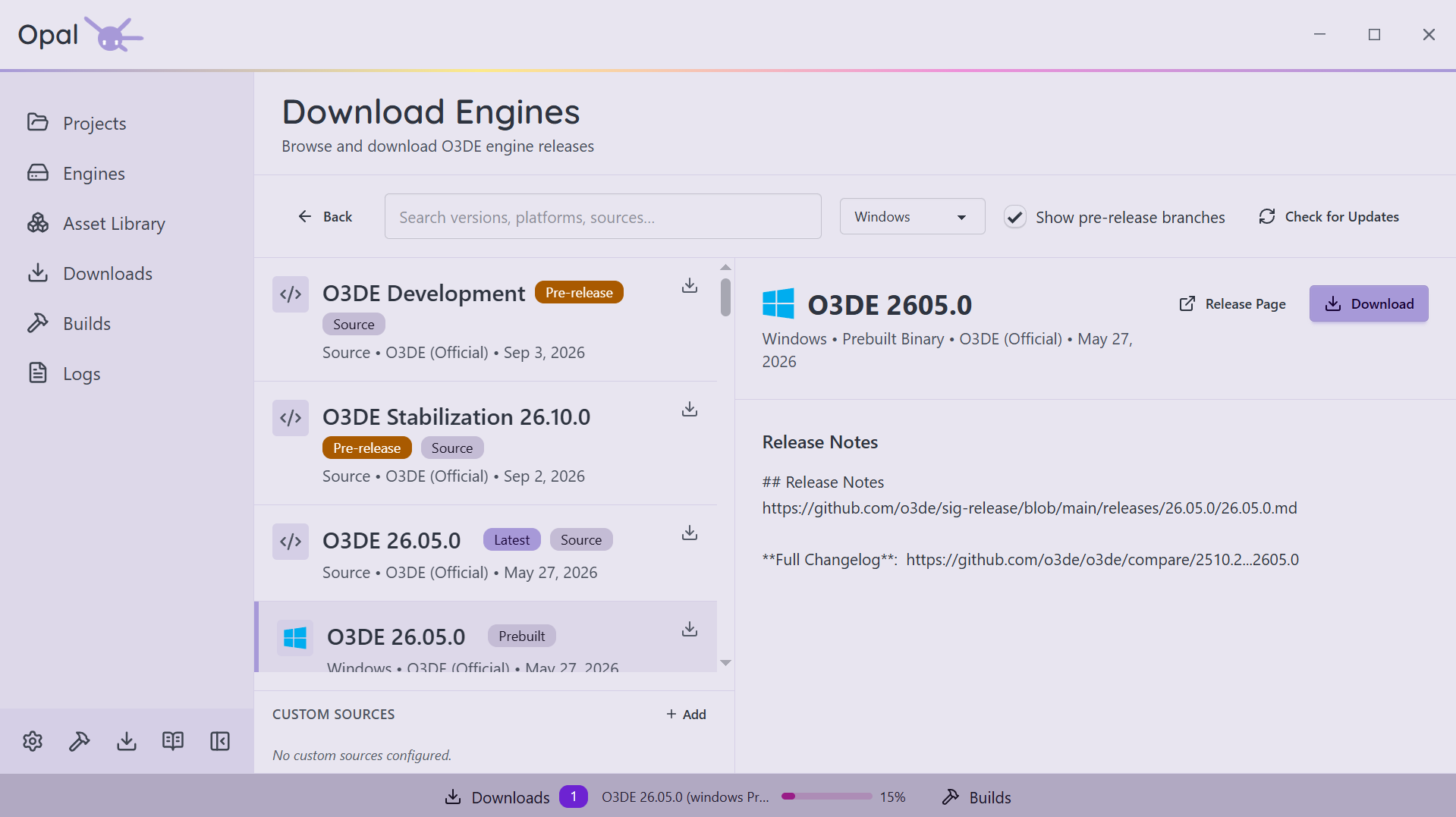The image size is (1456, 817).
Task: Click the scroll up arrow of engine list
Action: click(725, 268)
